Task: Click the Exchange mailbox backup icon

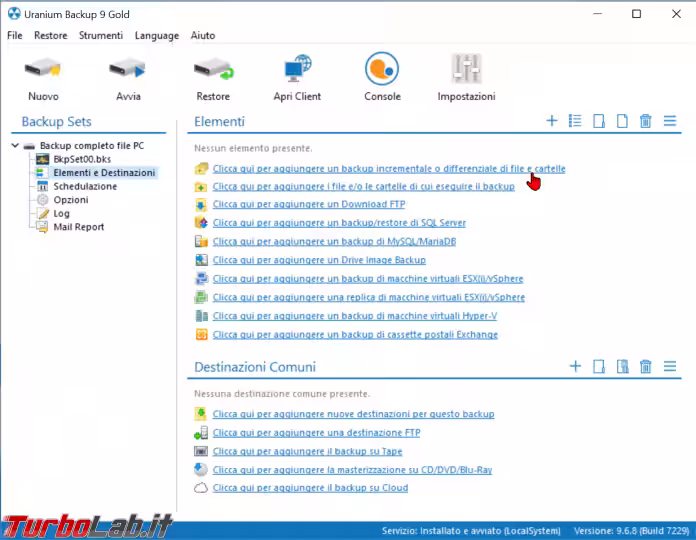Action: (201, 335)
